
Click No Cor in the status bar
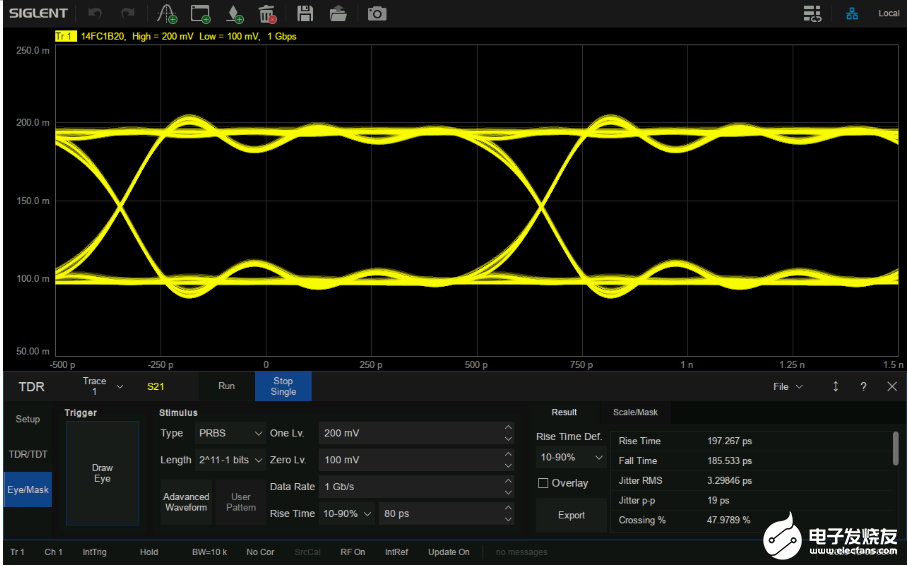point(260,552)
